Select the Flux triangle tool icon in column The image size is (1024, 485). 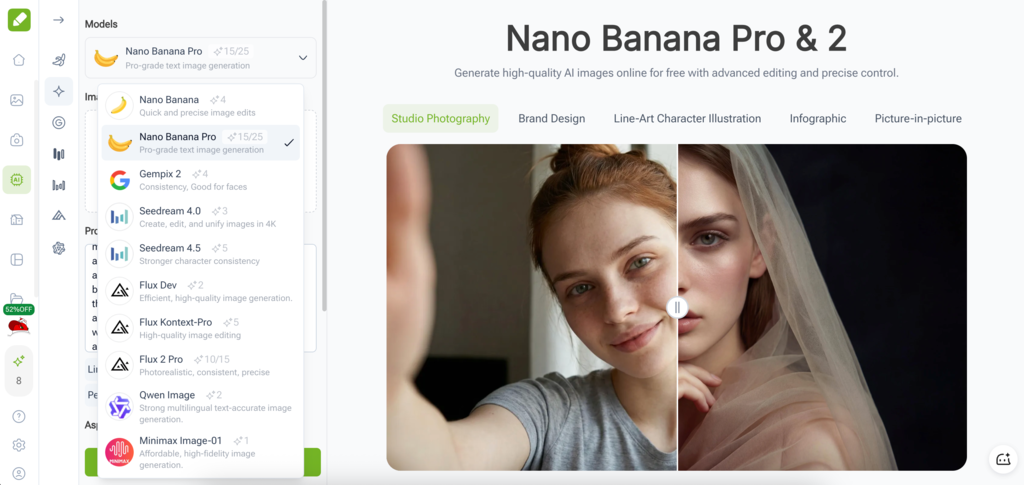[x=59, y=215]
